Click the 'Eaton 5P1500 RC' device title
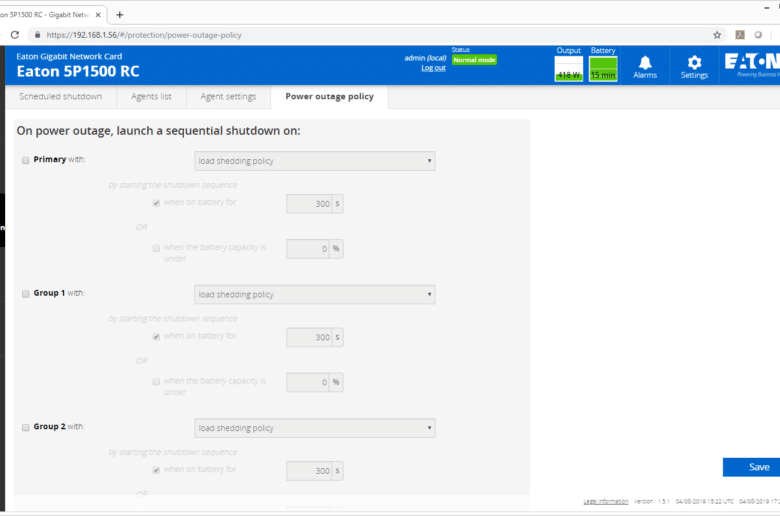780x516 pixels. tap(78, 72)
